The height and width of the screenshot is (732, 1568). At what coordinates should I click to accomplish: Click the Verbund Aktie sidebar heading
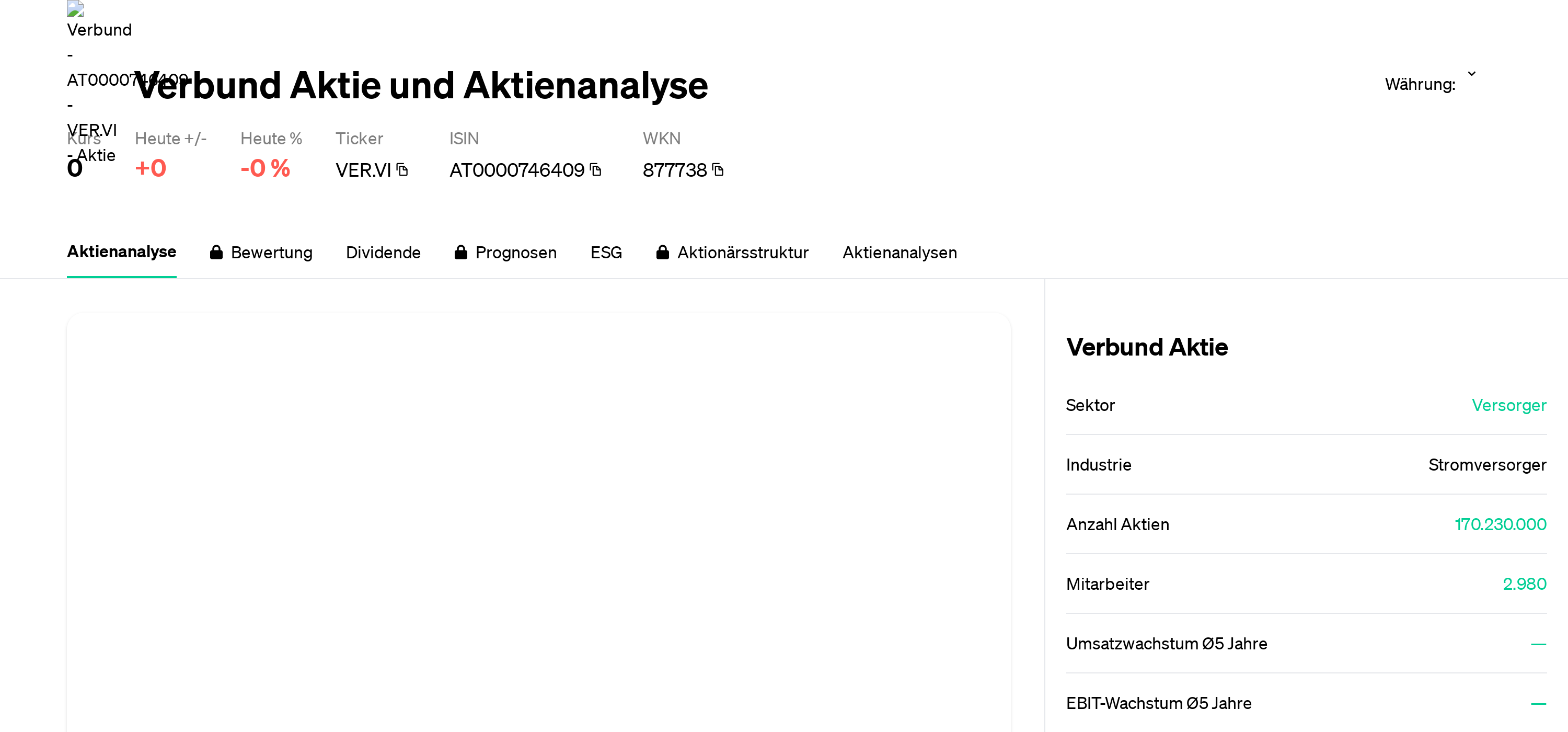click(1147, 347)
